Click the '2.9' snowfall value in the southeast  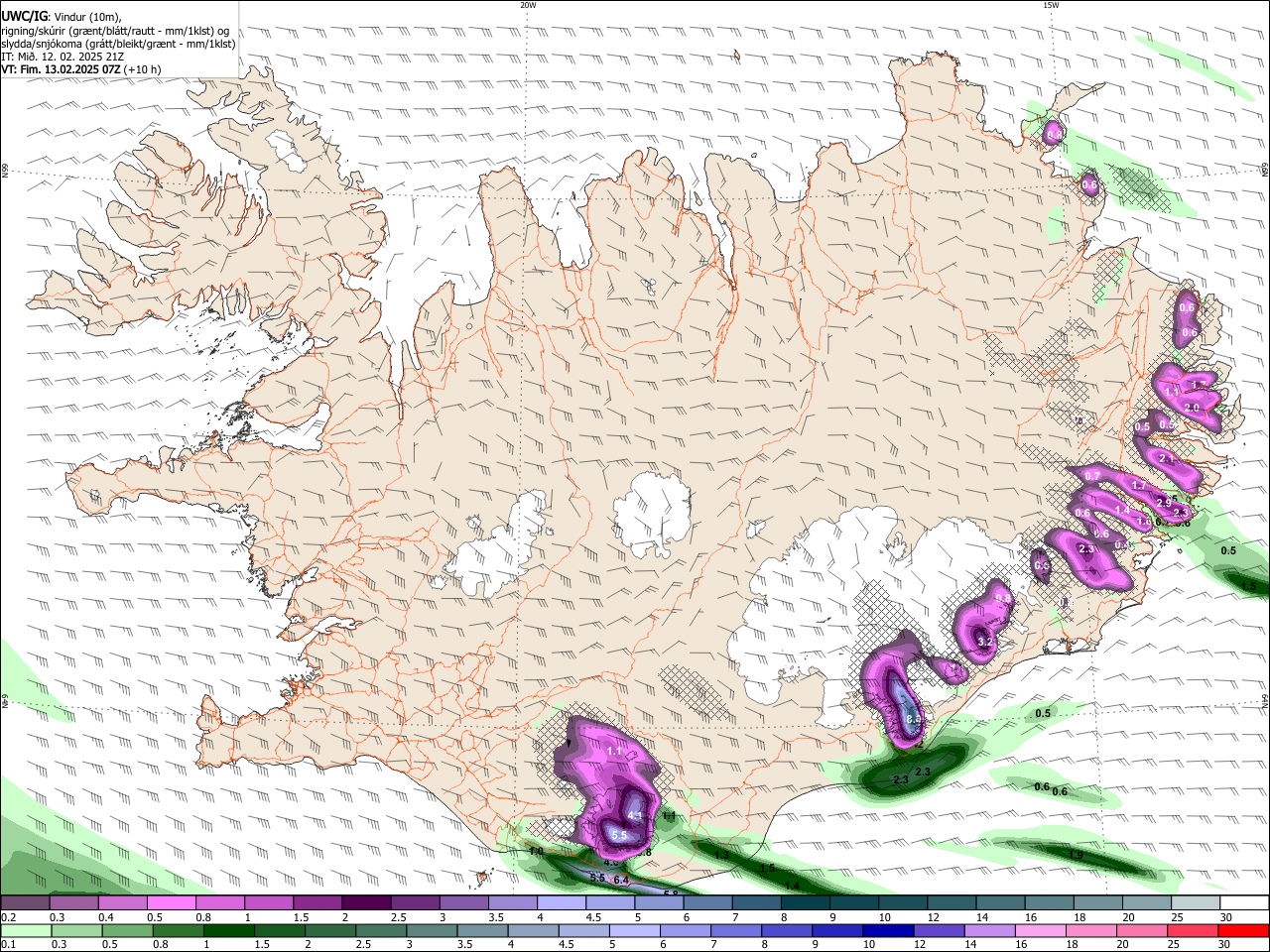(x=1164, y=504)
